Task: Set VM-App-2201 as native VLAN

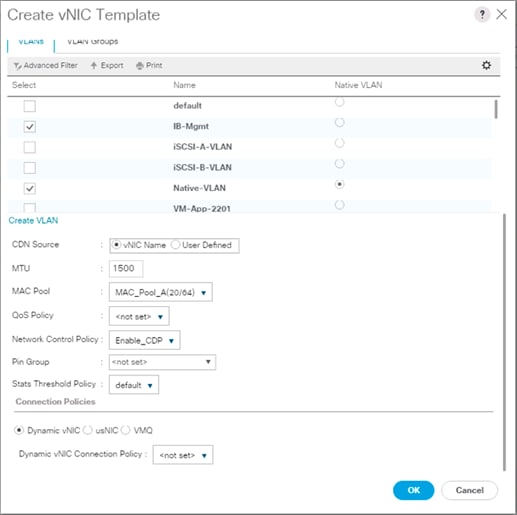Action: click(x=339, y=204)
